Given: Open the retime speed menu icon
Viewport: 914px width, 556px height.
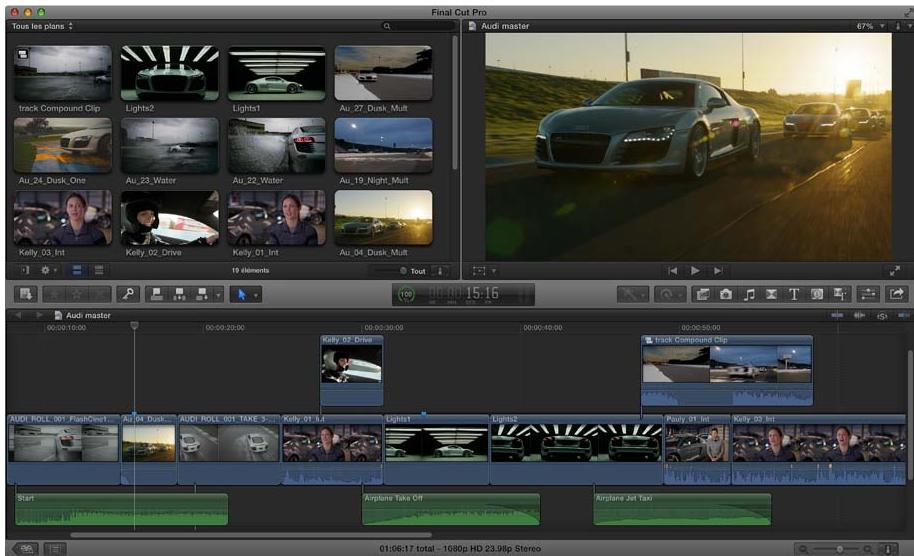Looking at the screenshot, I should (669, 294).
